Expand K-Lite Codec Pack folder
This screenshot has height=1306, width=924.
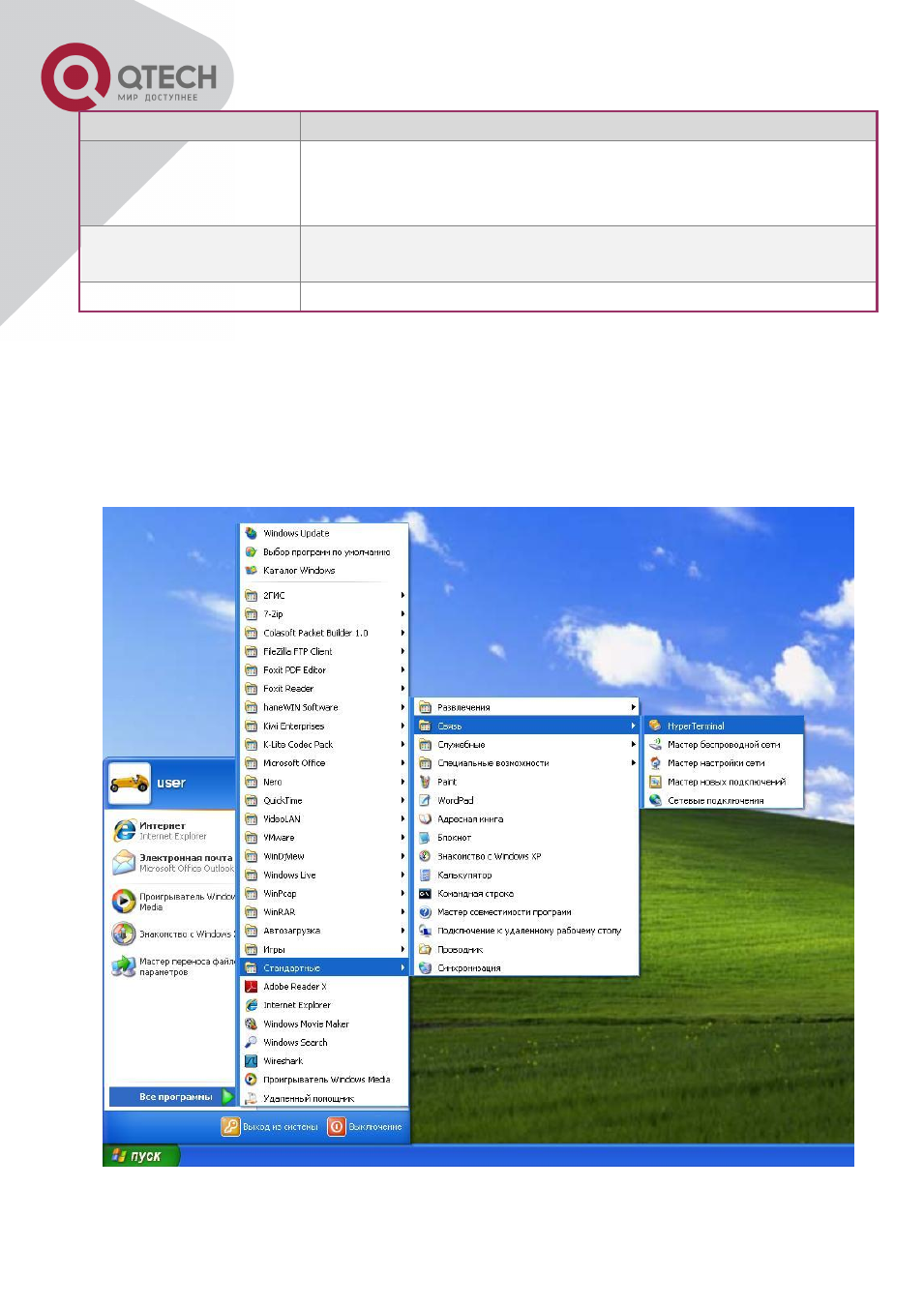pyautogui.click(x=324, y=745)
